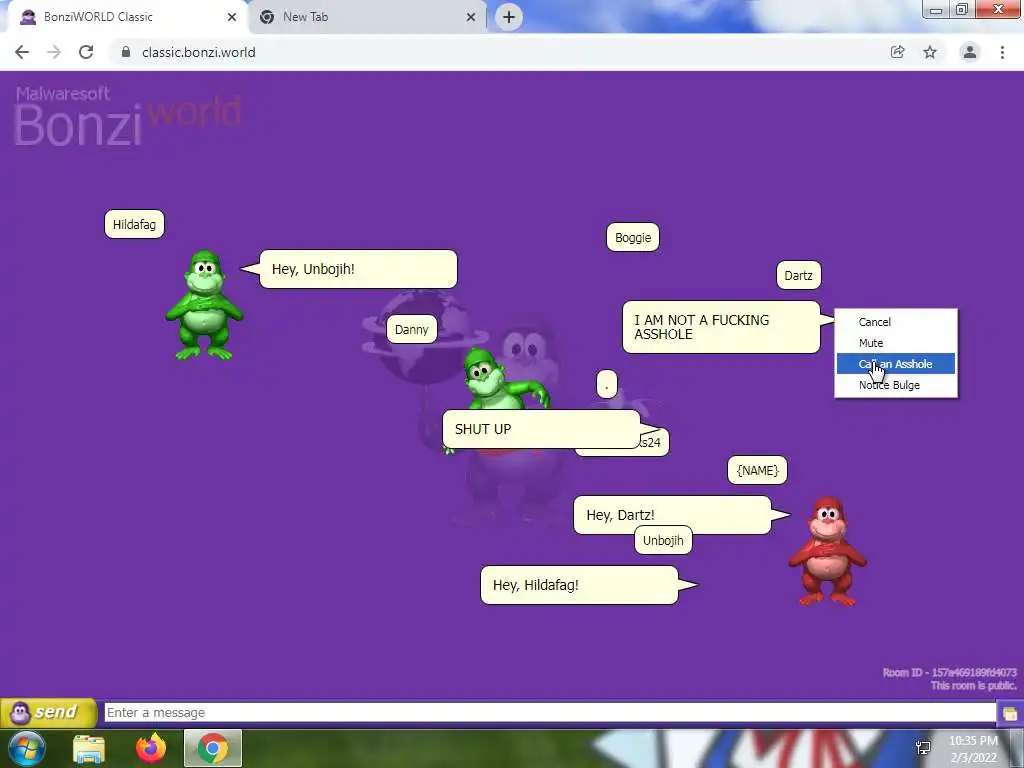
Task: Click the browser back arrow
Action: [22, 52]
